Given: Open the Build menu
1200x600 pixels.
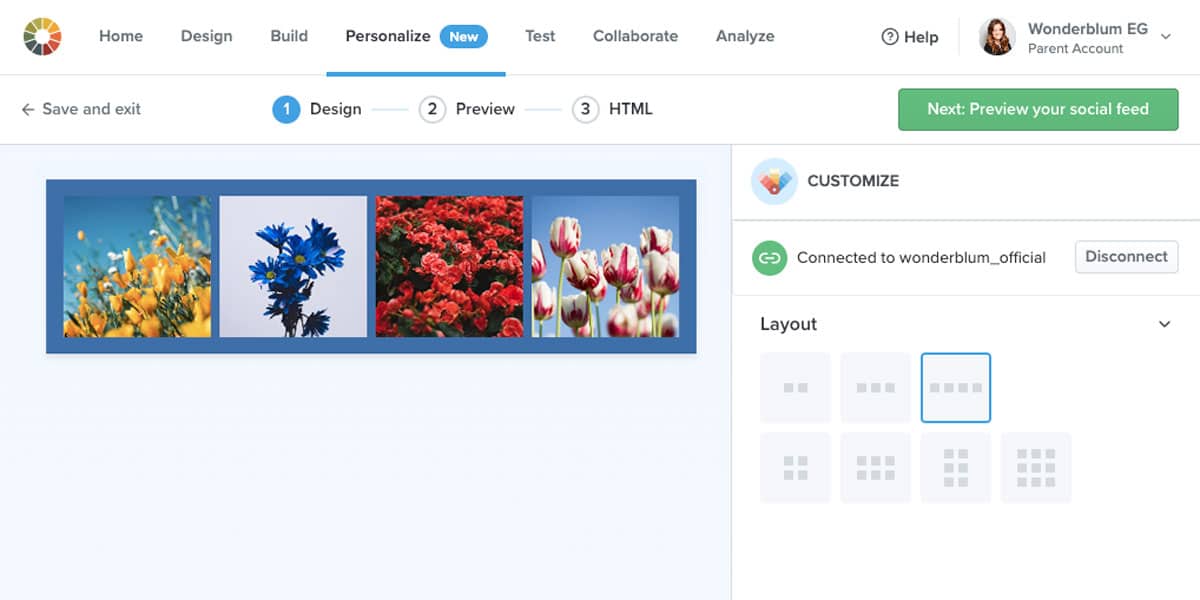Looking at the screenshot, I should tap(289, 36).
